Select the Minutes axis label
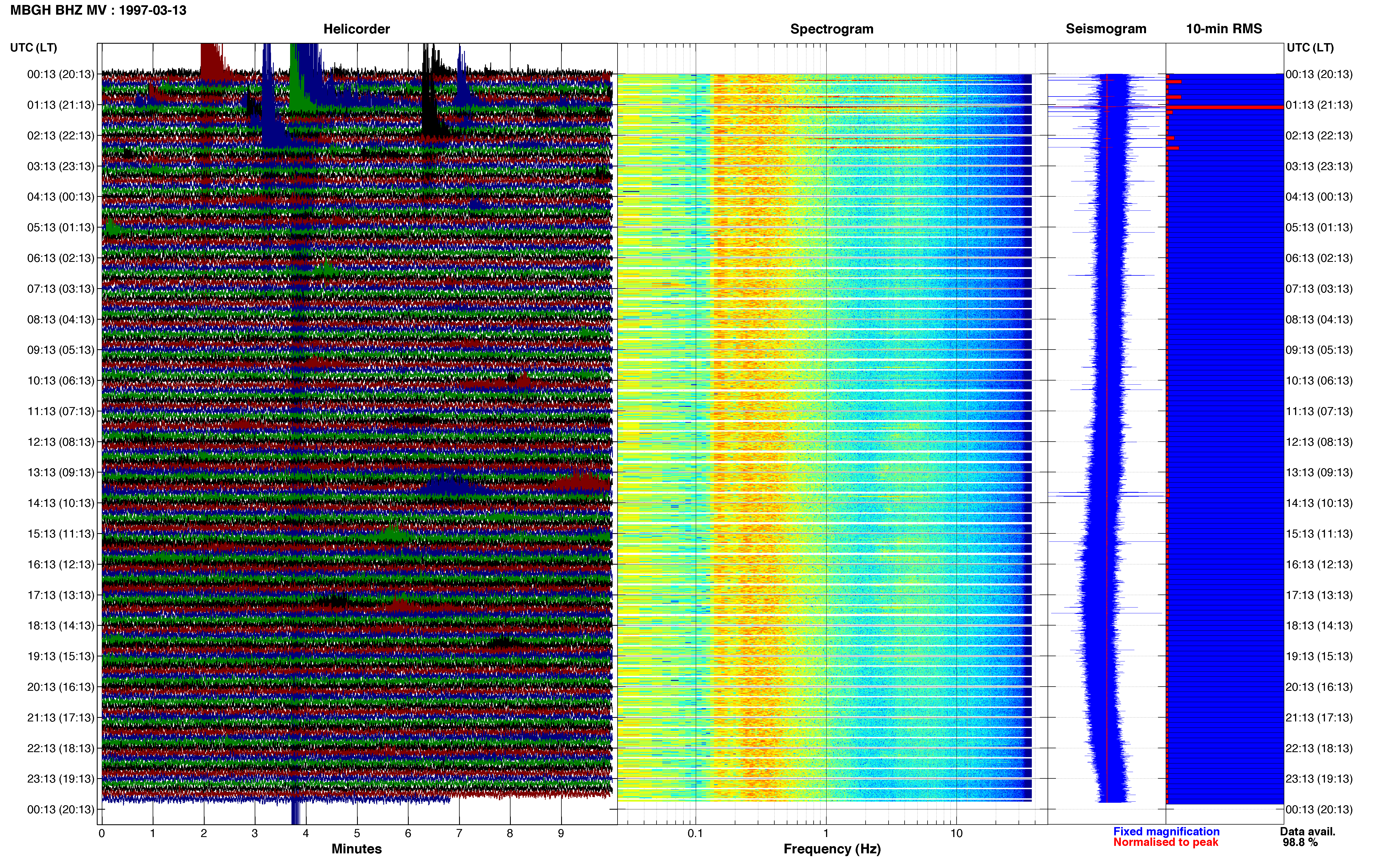 [x=356, y=848]
